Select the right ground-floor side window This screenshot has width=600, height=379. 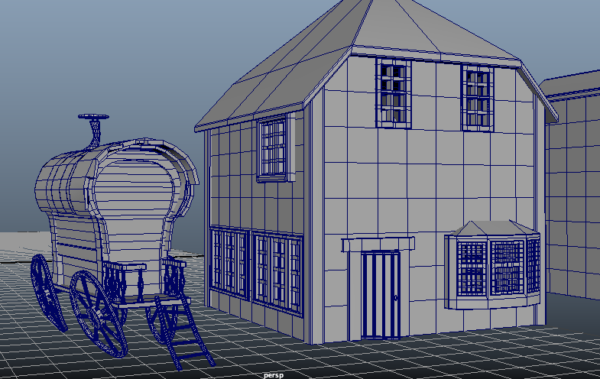coord(278,273)
